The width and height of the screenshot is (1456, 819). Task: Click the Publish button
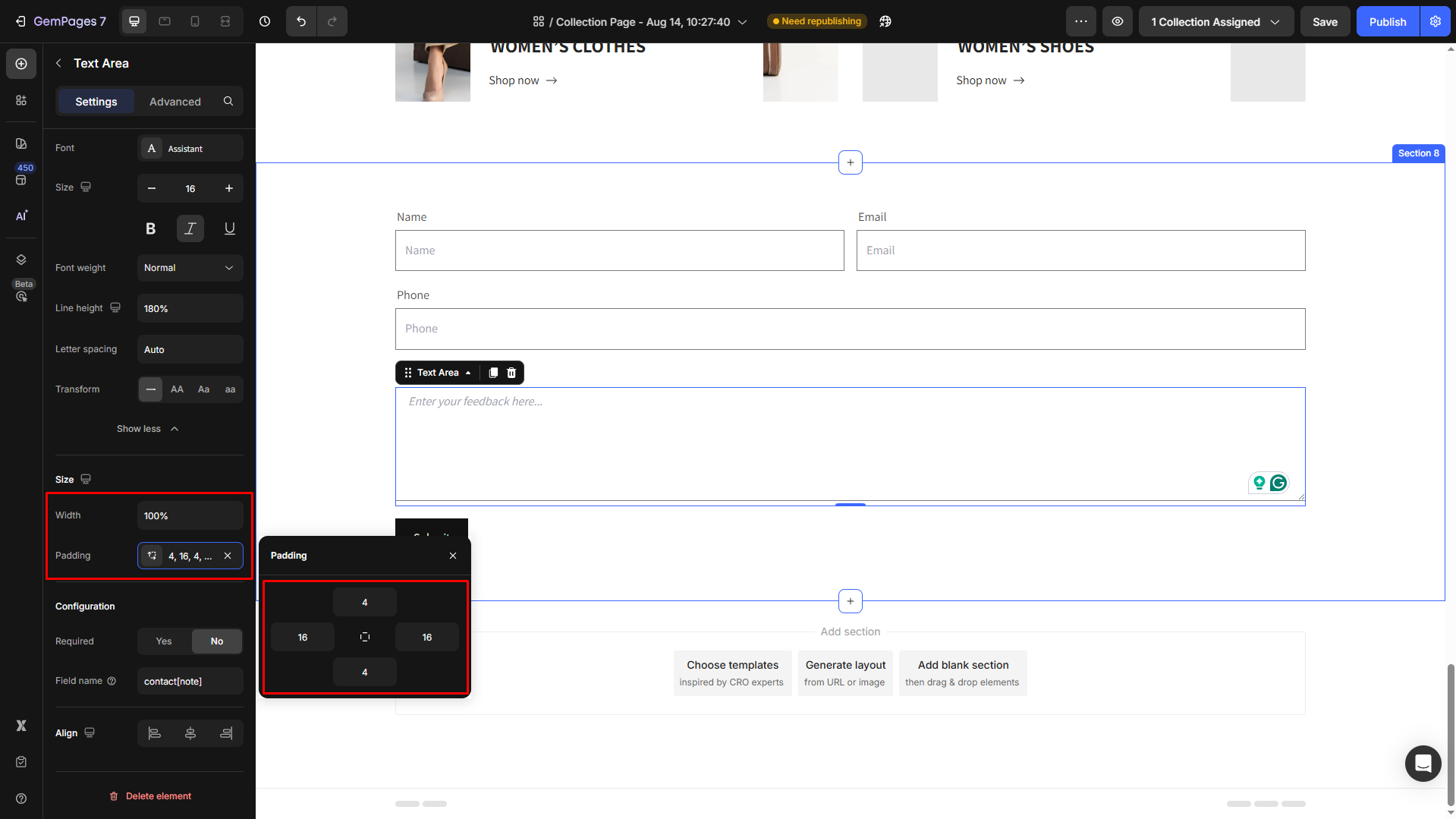(x=1387, y=21)
